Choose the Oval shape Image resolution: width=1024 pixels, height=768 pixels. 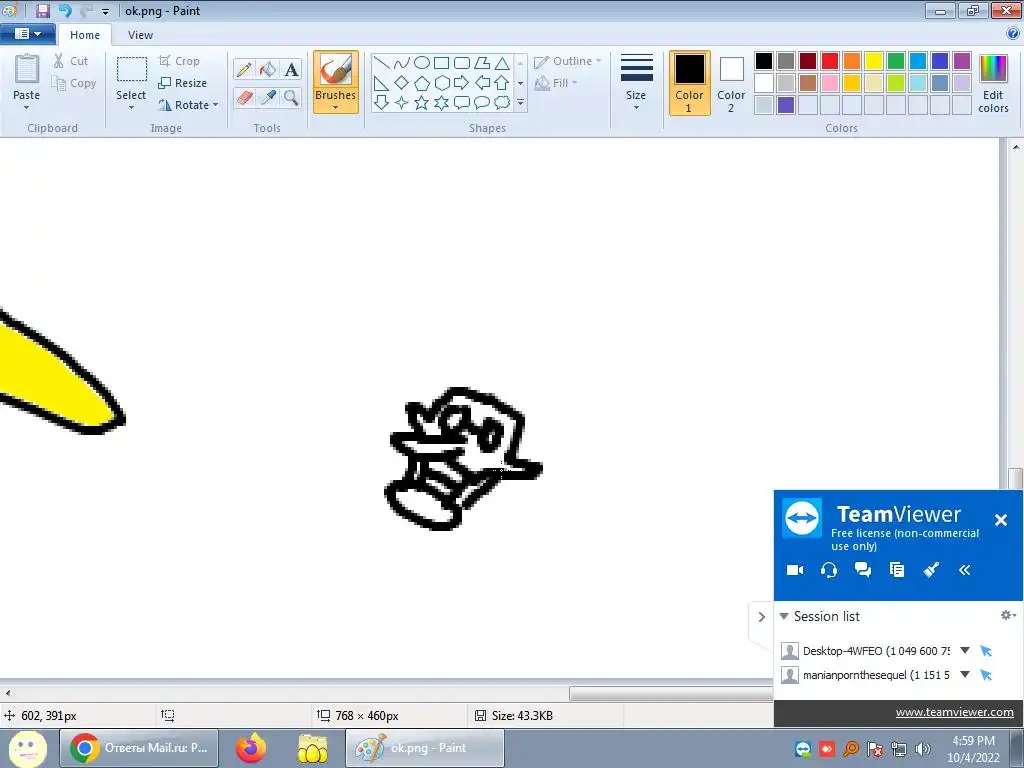click(422, 63)
